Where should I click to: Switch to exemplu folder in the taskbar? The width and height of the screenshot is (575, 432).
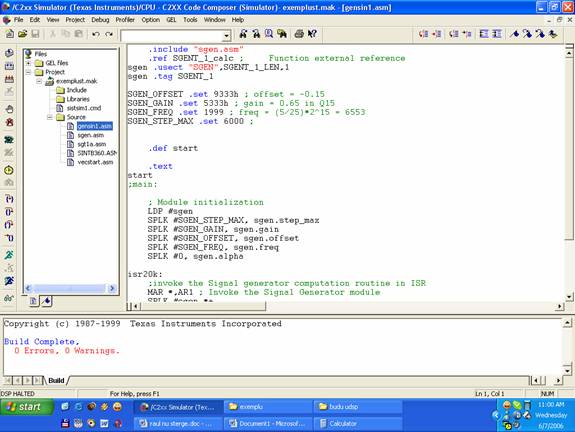(267, 407)
